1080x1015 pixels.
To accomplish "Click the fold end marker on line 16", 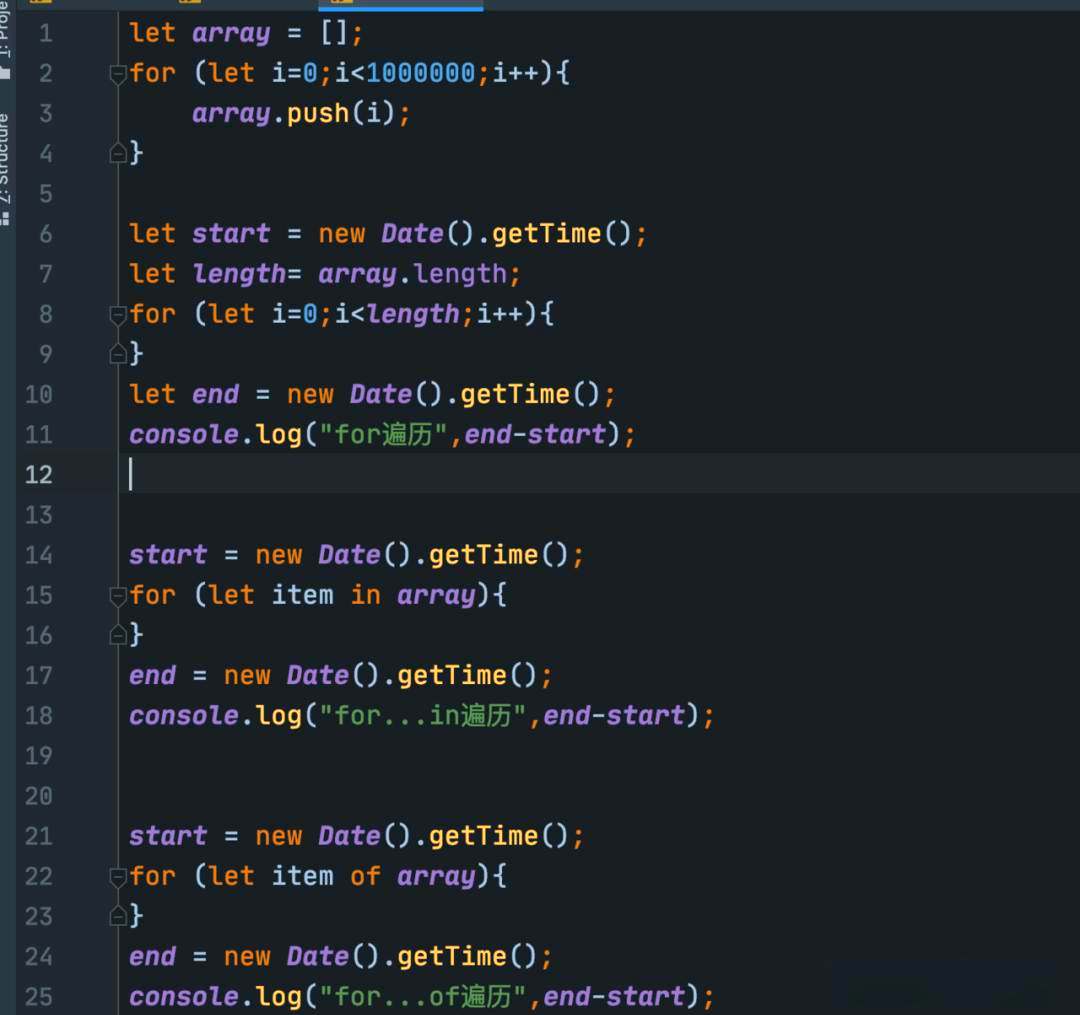I will [x=118, y=635].
